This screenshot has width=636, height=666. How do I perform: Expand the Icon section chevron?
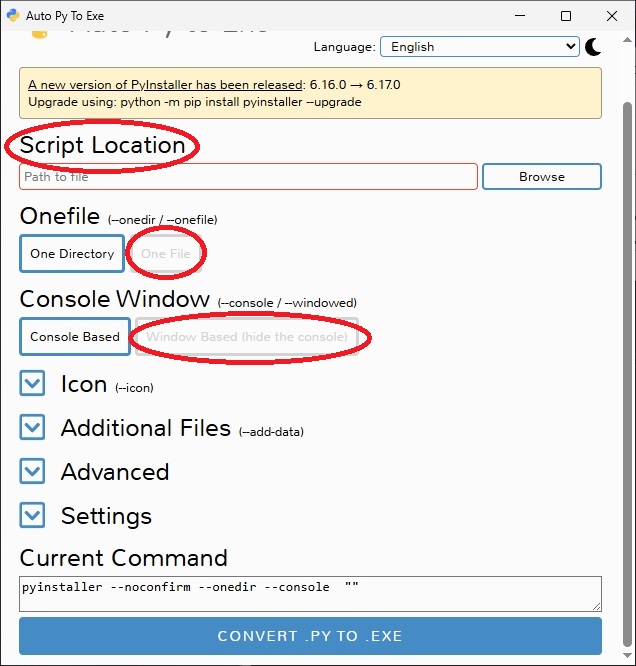click(33, 384)
